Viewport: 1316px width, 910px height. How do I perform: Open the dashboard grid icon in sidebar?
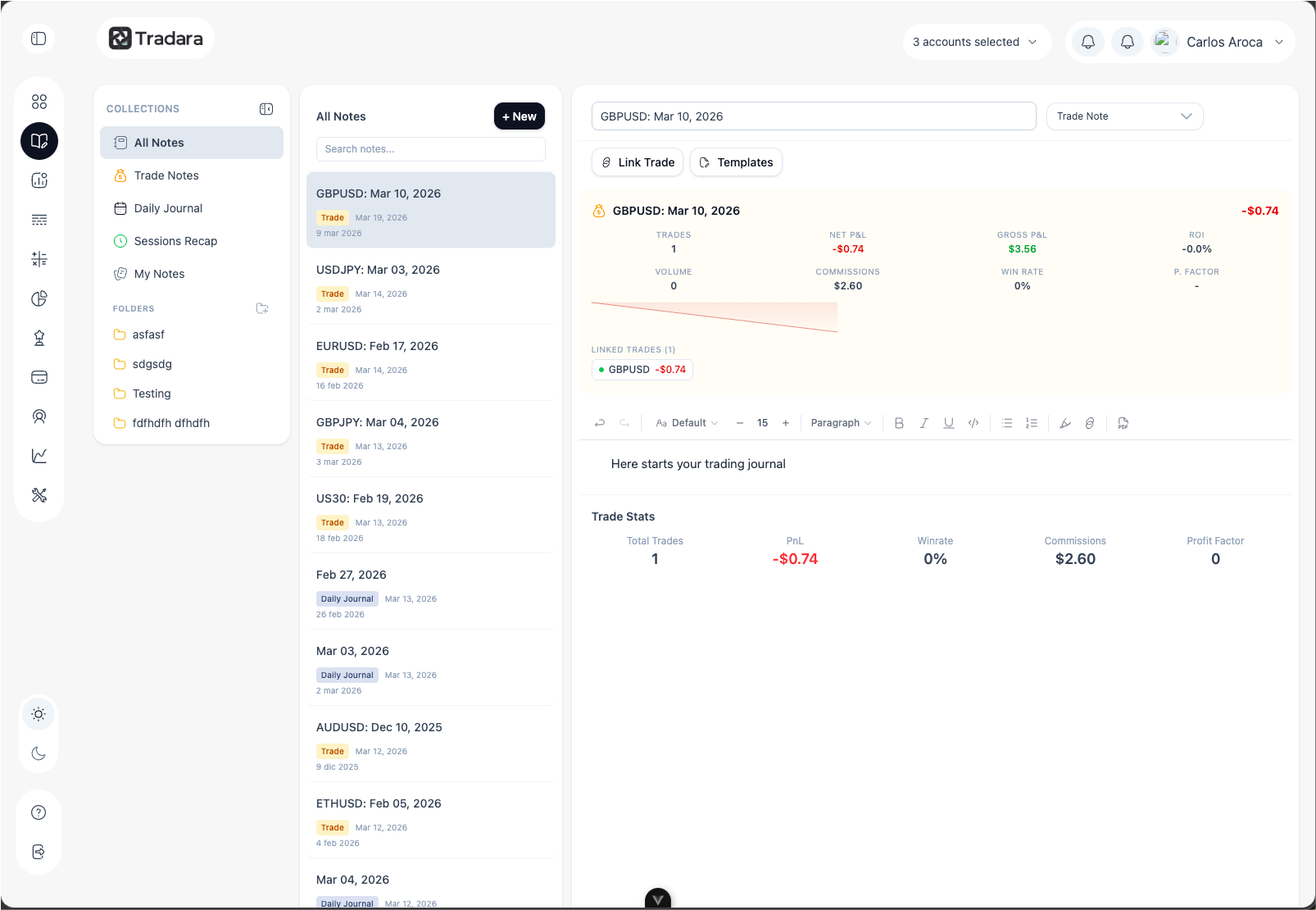click(39, 102)
